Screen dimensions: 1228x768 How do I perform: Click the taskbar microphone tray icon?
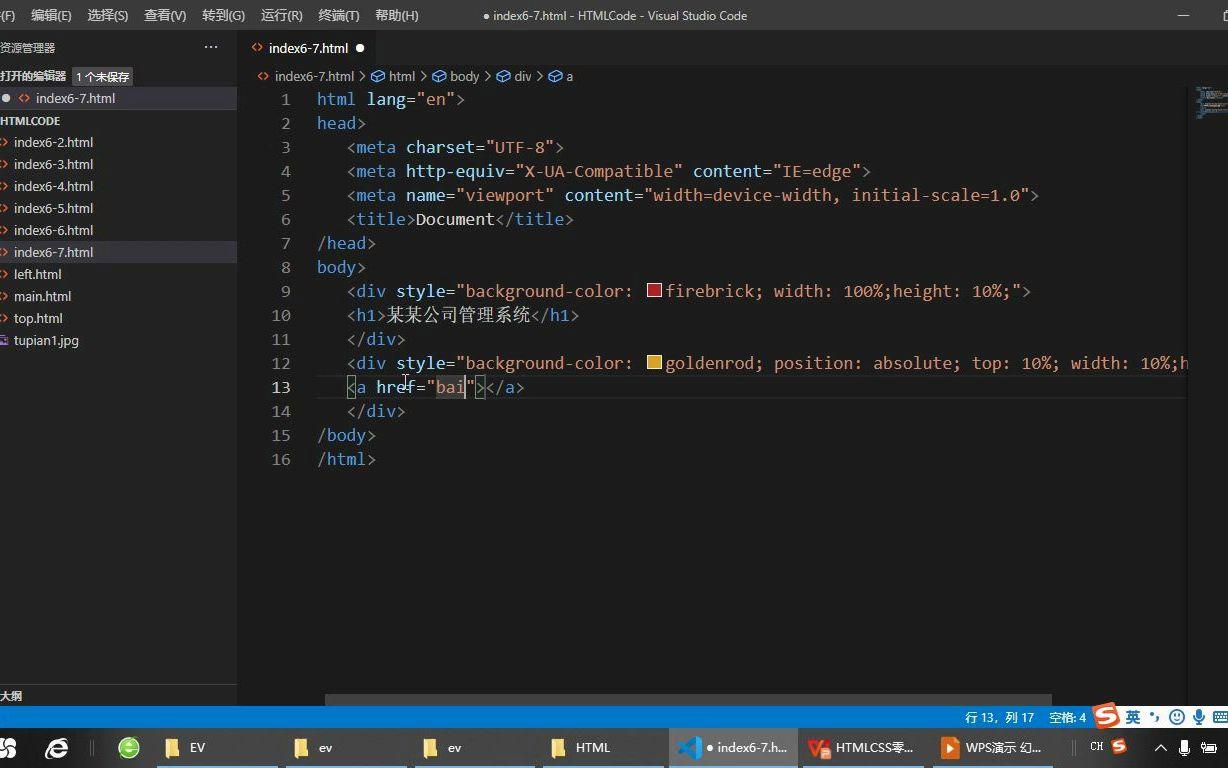[1185, 747]
